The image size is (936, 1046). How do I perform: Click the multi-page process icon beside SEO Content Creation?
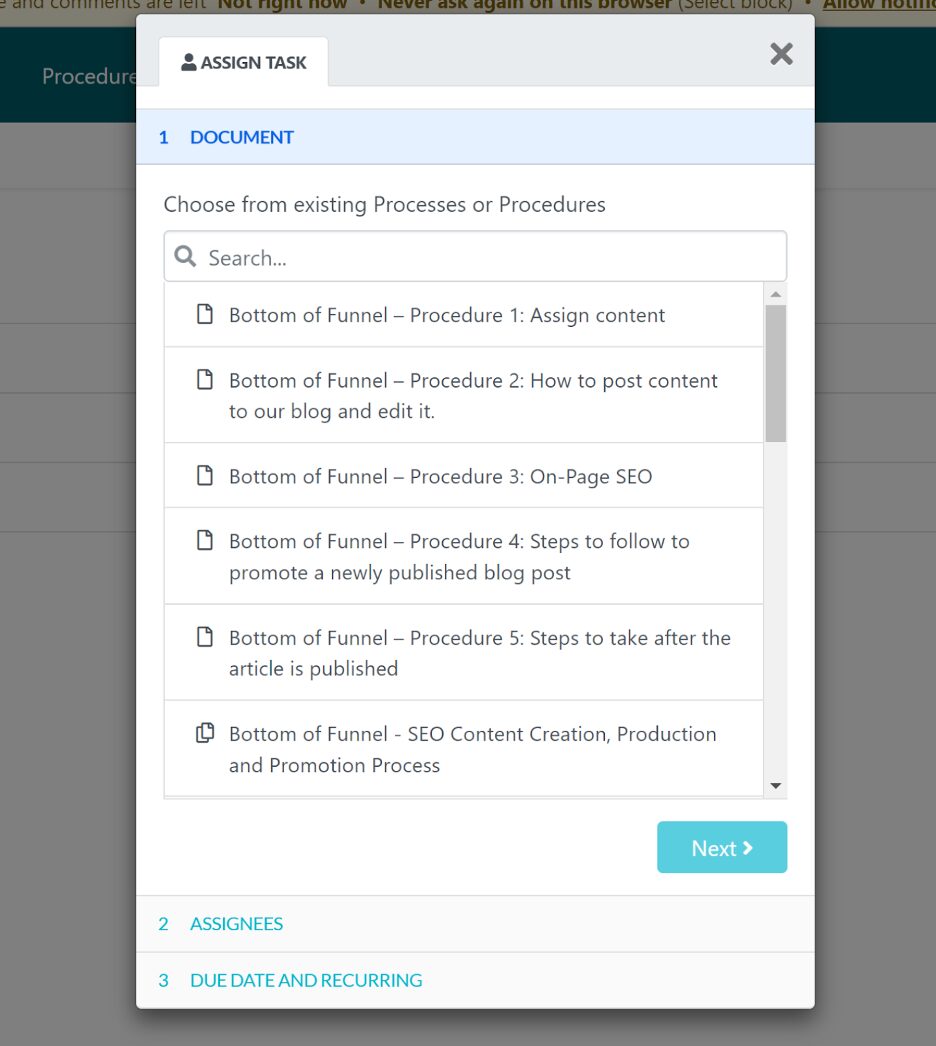tap(205, 733)
